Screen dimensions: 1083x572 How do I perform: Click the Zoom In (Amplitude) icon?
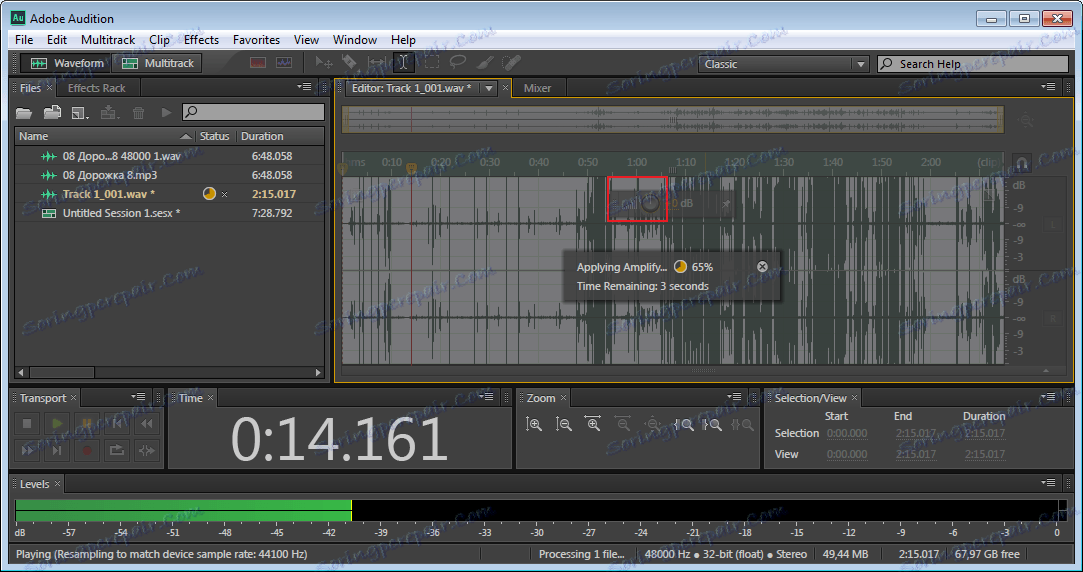534,425
